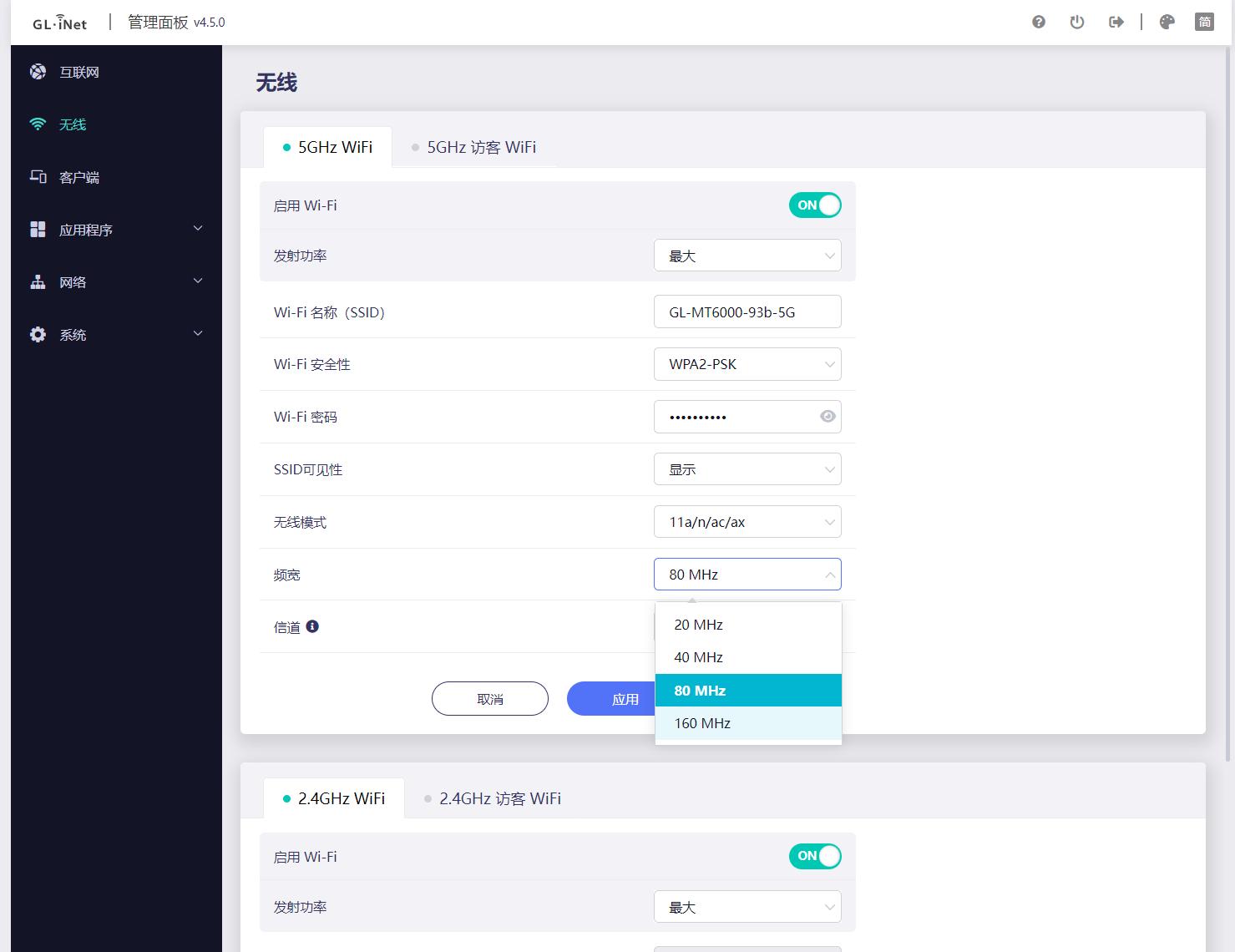Switch to the 5GHz 访客 WiFi tab
The image size is (1235, 952).
pyautogui.click(x=481, y=147)
